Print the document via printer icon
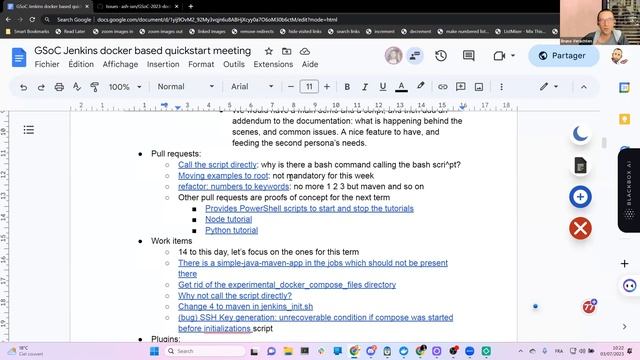 59,87
